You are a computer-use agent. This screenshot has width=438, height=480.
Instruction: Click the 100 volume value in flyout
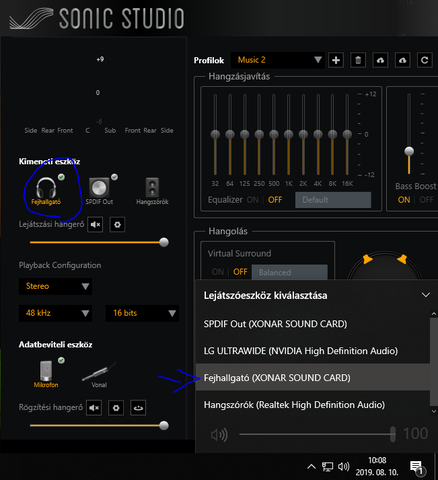click(415, 434)
